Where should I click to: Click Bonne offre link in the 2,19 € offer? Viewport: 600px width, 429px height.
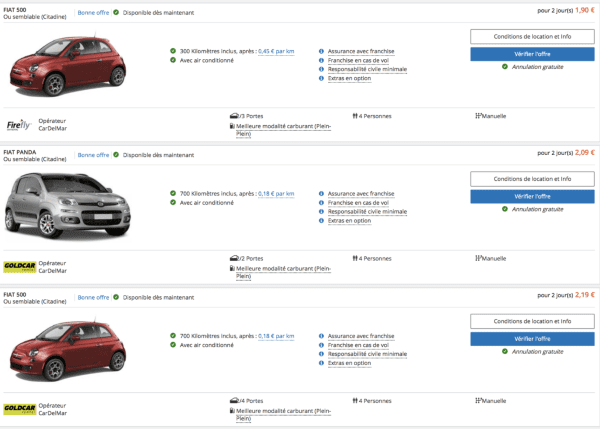(93, 297)
